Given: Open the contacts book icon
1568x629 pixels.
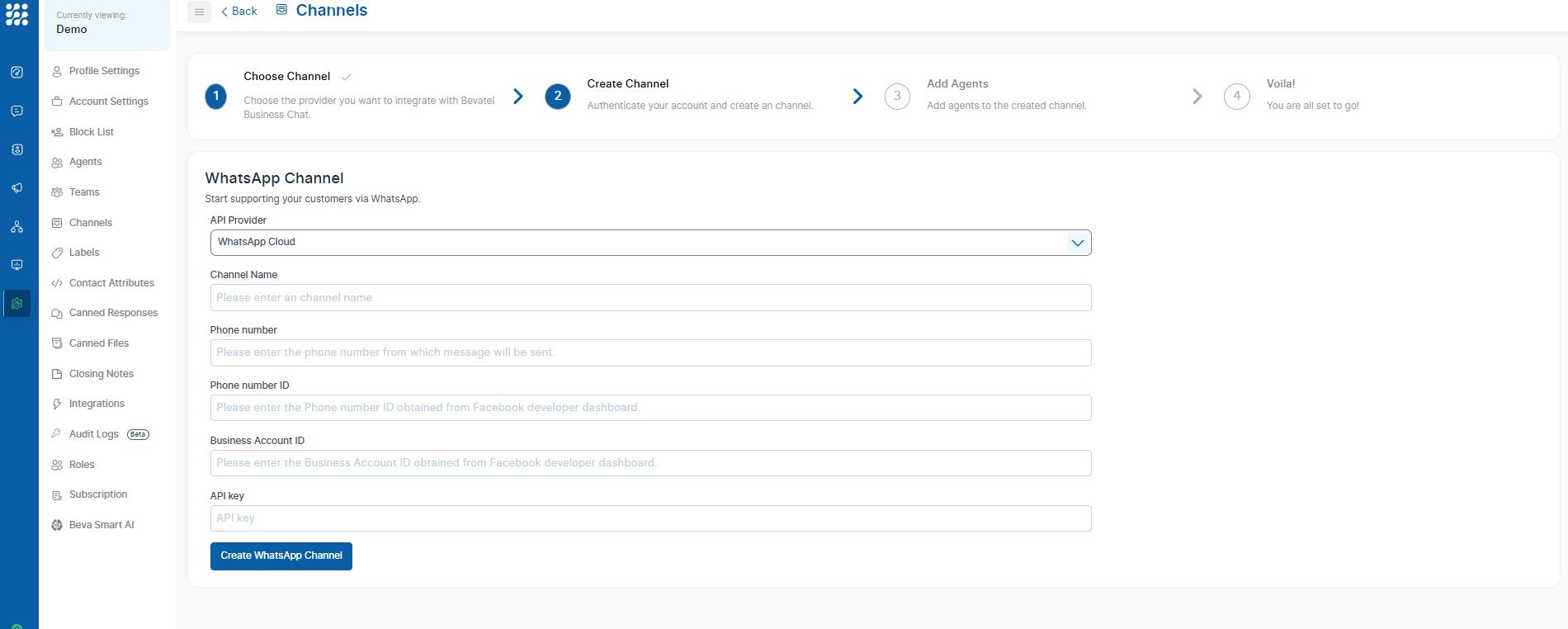Looking at the screenshot, I should pyautogui.click(x=17, y=149).
